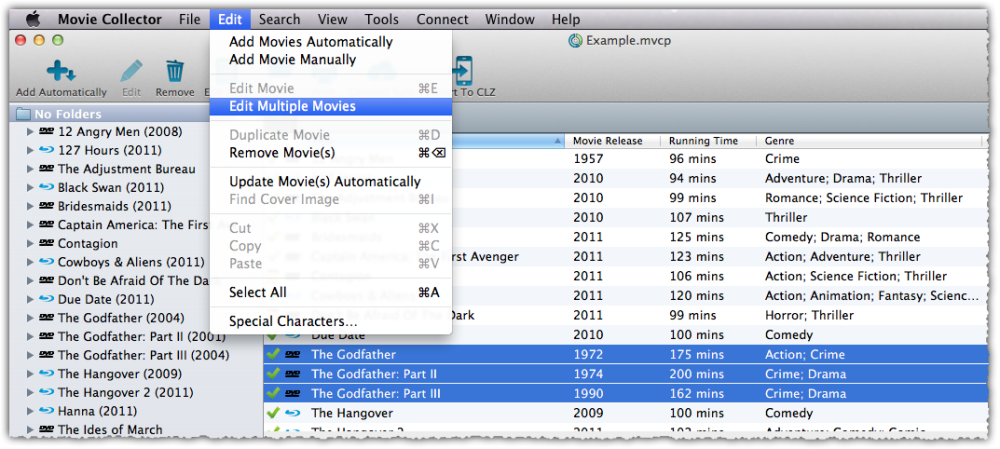Expand 127 Hours (2011) tree item

(x=30, y=151)
